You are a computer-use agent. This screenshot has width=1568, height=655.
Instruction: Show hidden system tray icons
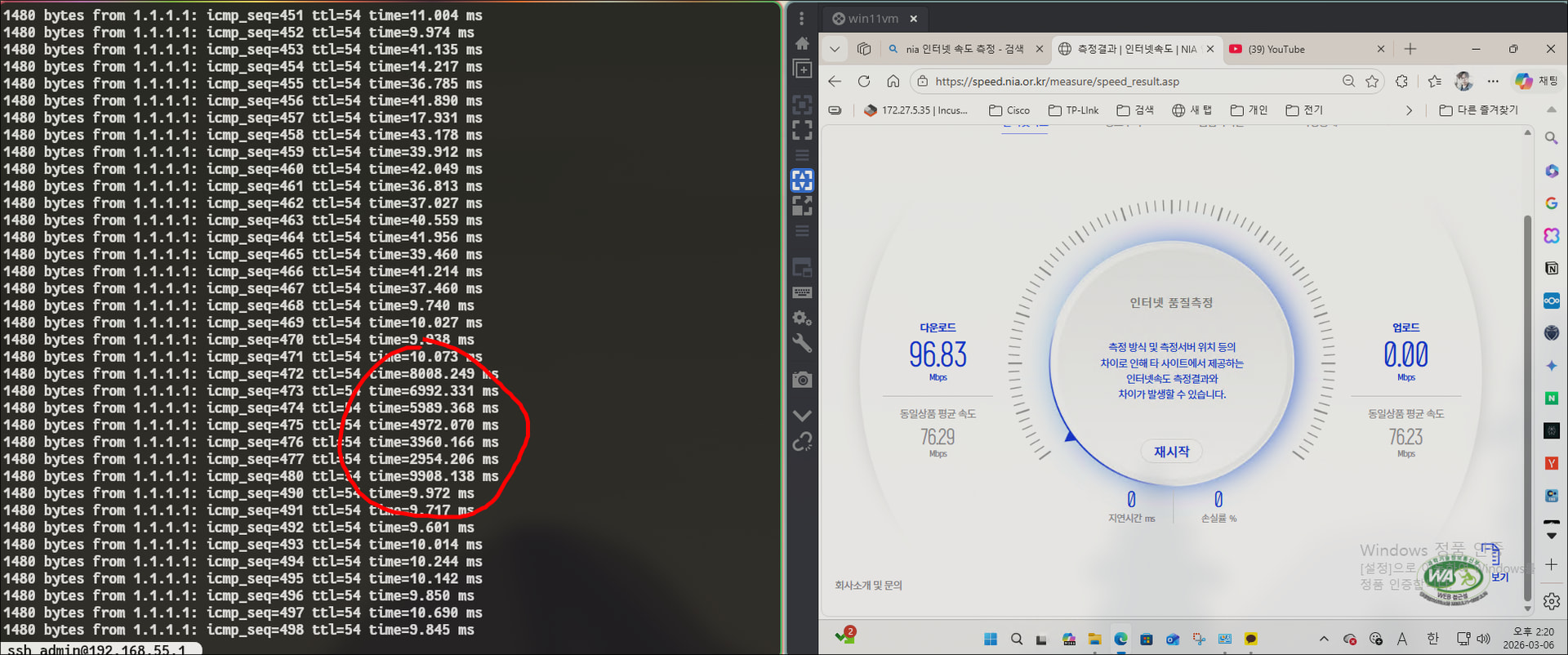tap(1324, 639)
